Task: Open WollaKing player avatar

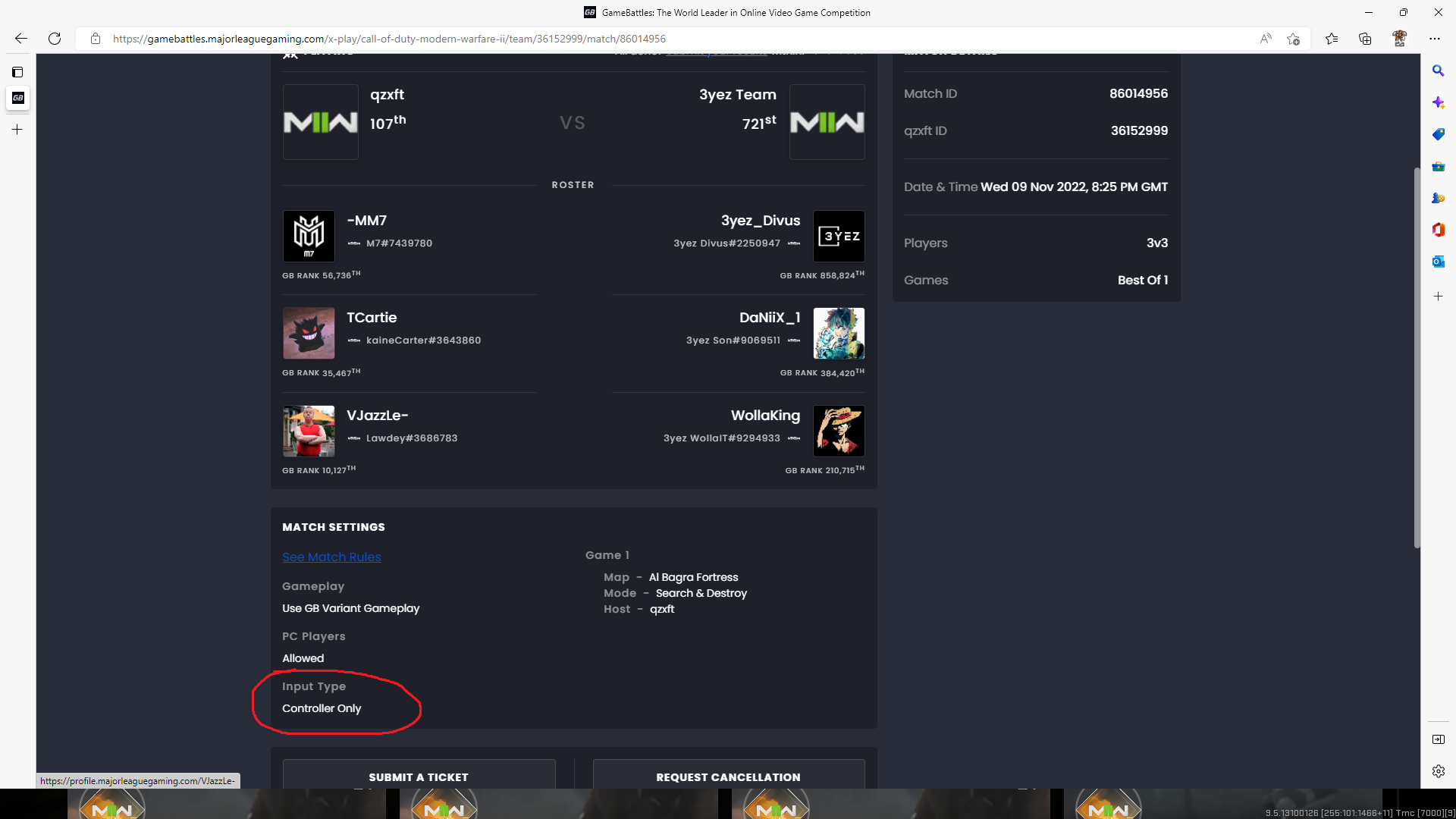Action: 839,431
